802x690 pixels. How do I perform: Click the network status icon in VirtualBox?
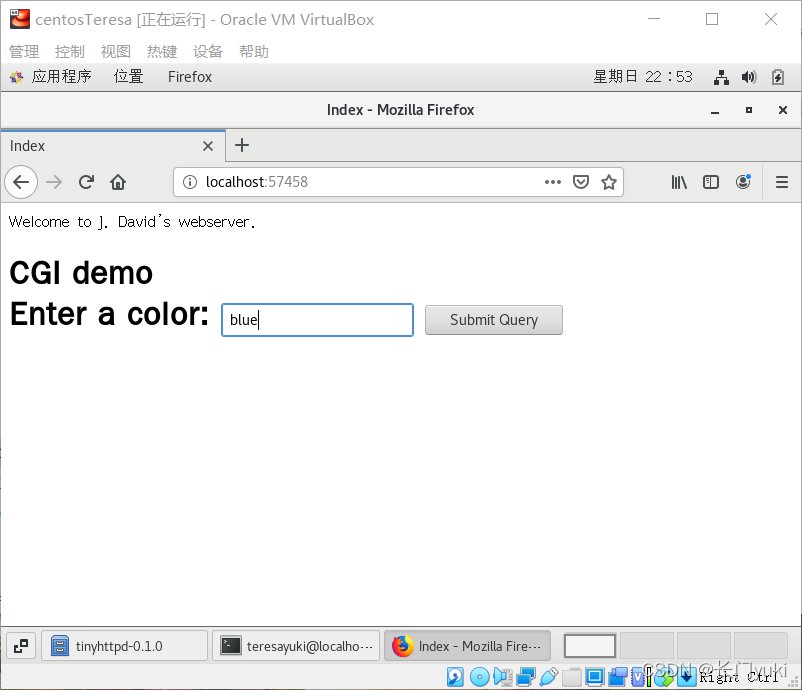click(527, 677)
